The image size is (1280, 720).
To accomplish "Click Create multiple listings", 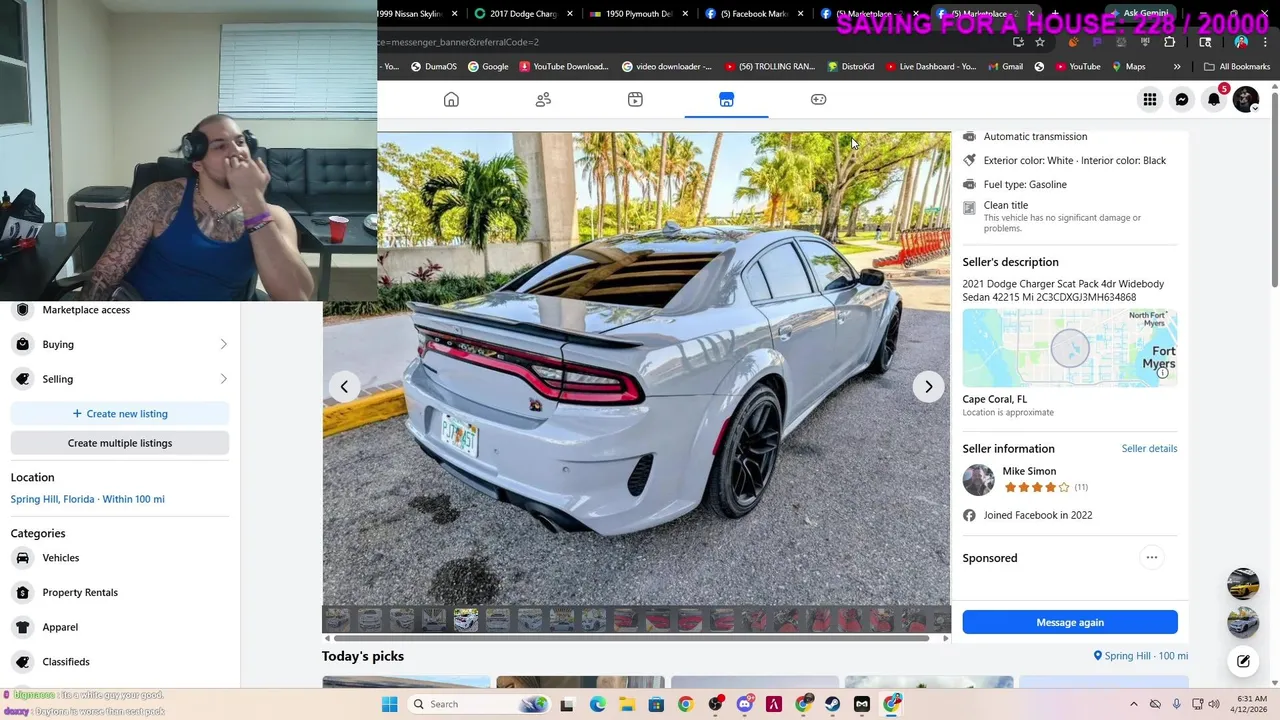I will tap(120, 443).
